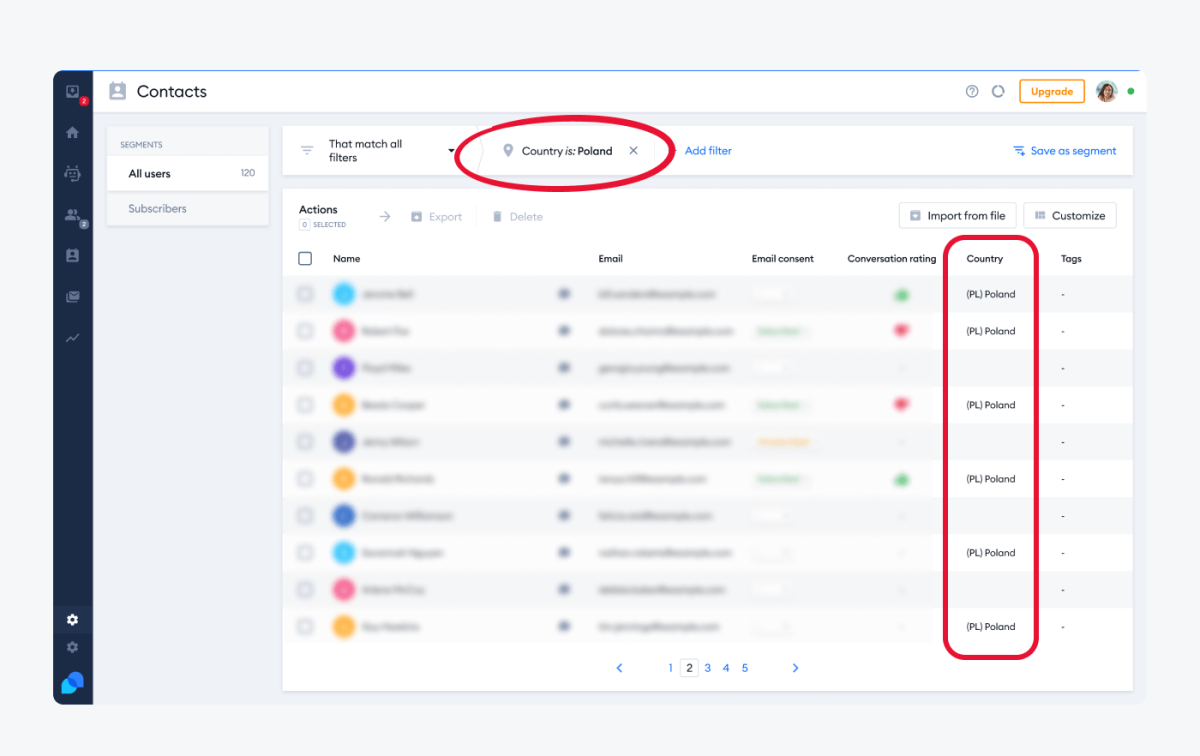Open Settings with the gear icon
The image size is (1200, 756).
72,620
